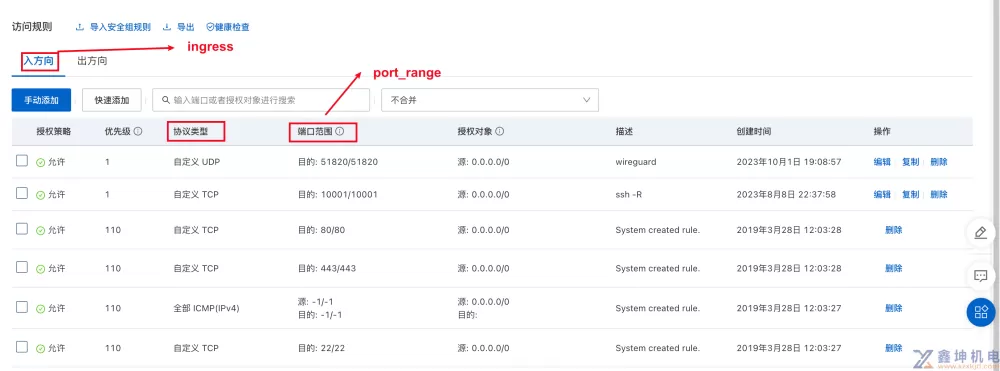Focus the port or authorization object search field
This screenshot has width=1000, height=371.
coord(261,100)
